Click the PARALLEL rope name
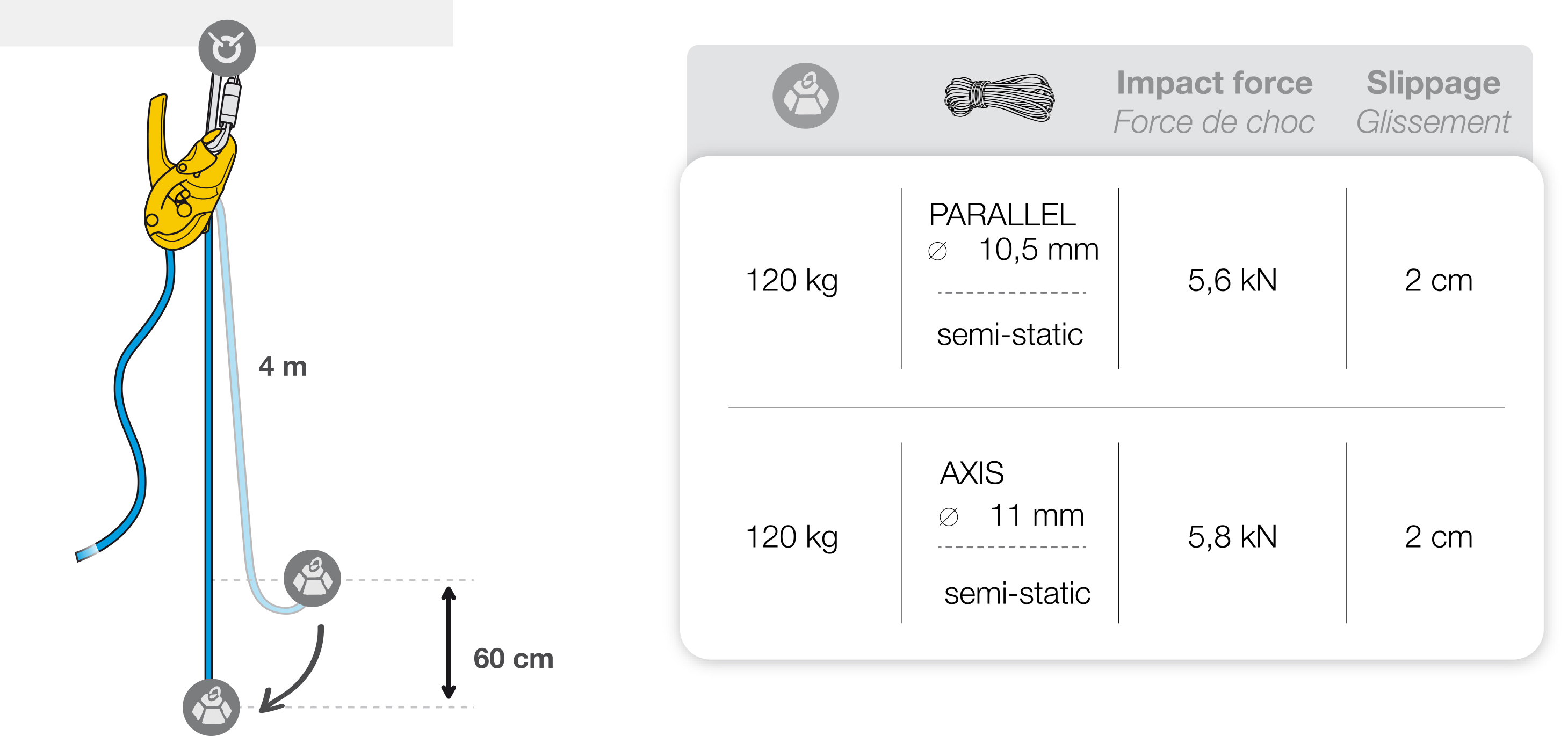Screen dimensions: 1568x736 tap(1002, 215)
